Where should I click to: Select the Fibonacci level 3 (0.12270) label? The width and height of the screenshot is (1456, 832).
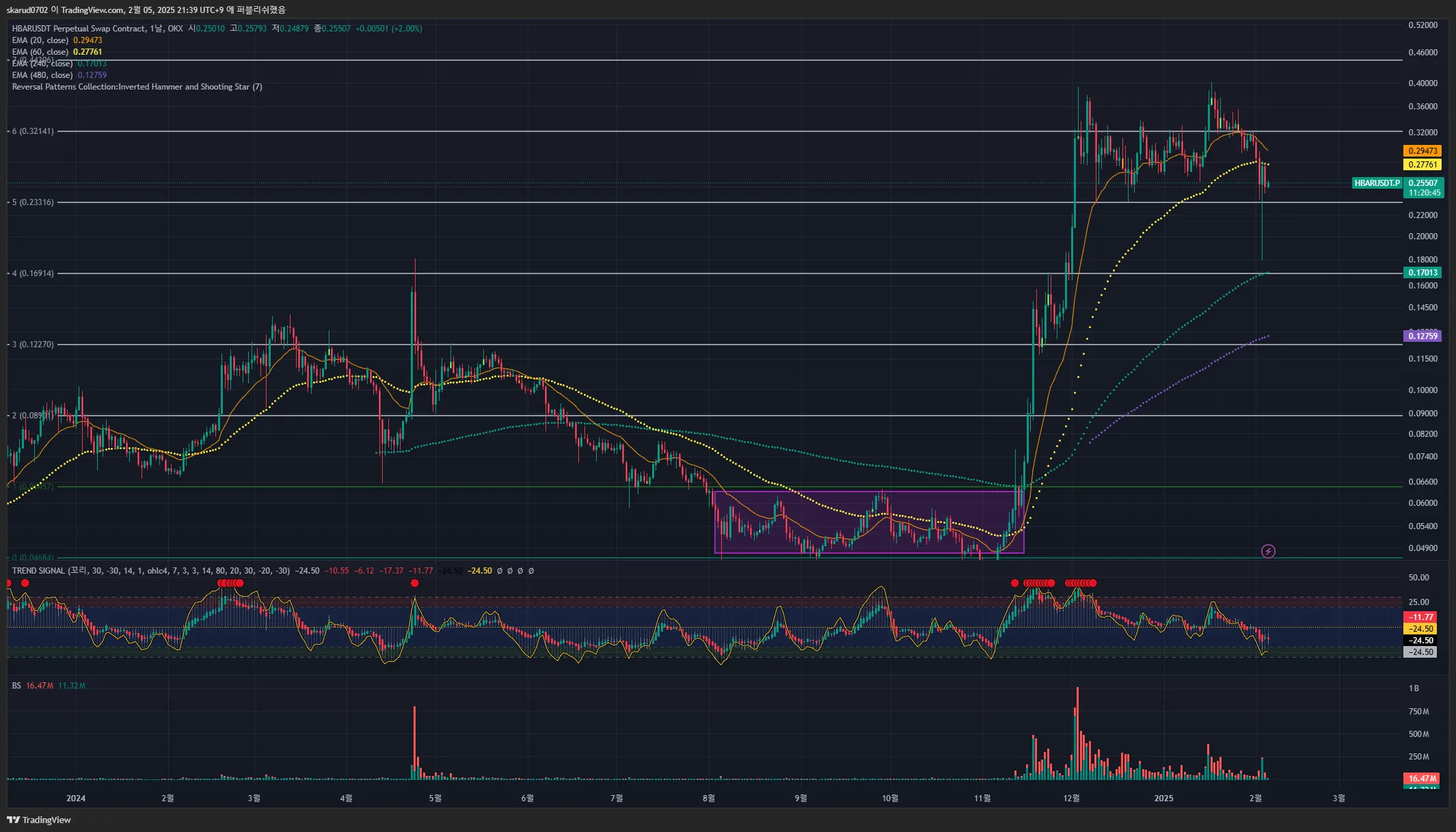32,345
